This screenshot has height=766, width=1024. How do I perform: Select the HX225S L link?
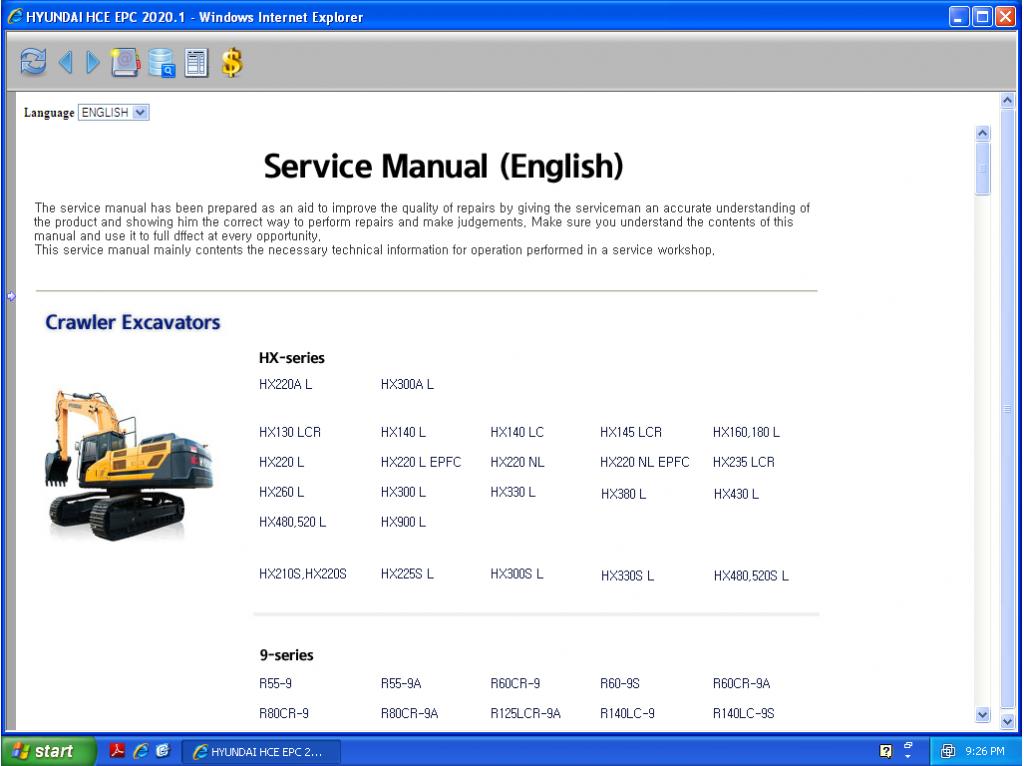coord(408,574)
